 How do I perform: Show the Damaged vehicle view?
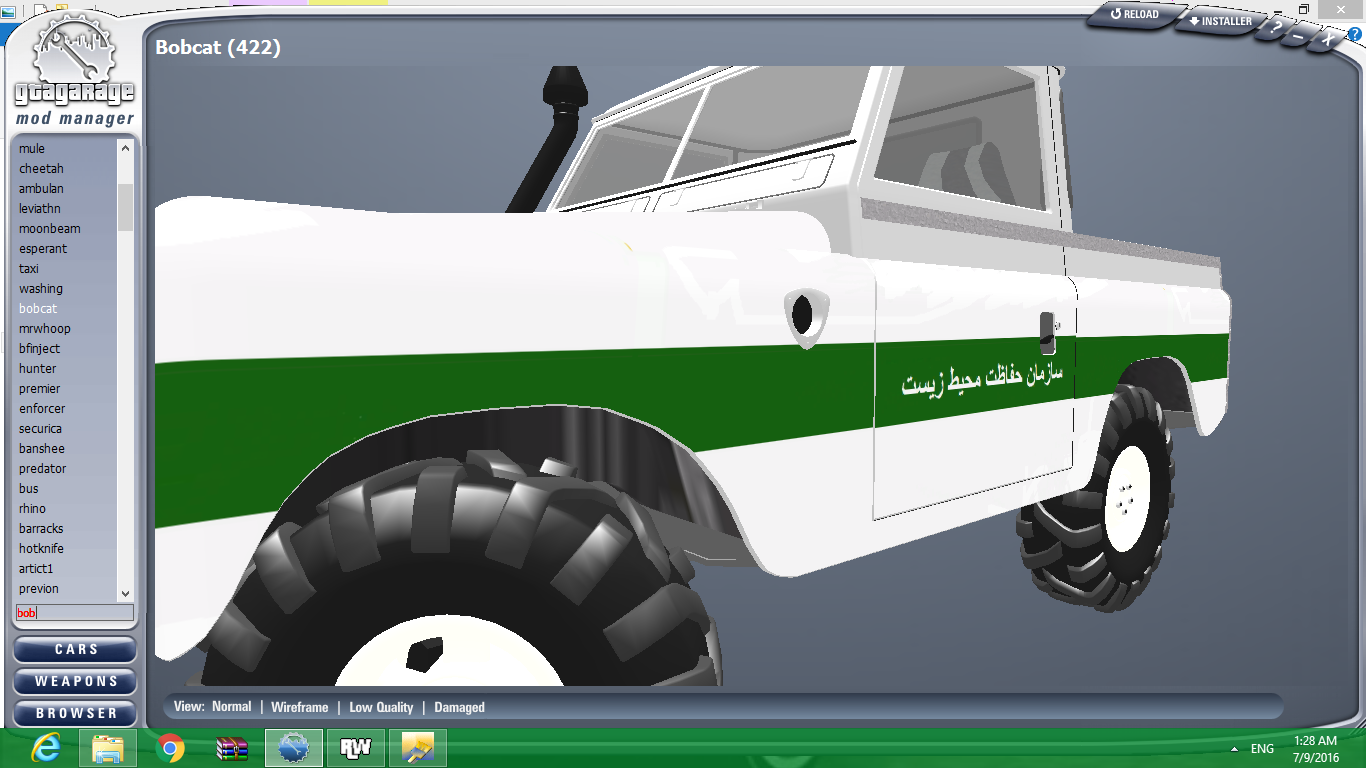tap(459, 707)
